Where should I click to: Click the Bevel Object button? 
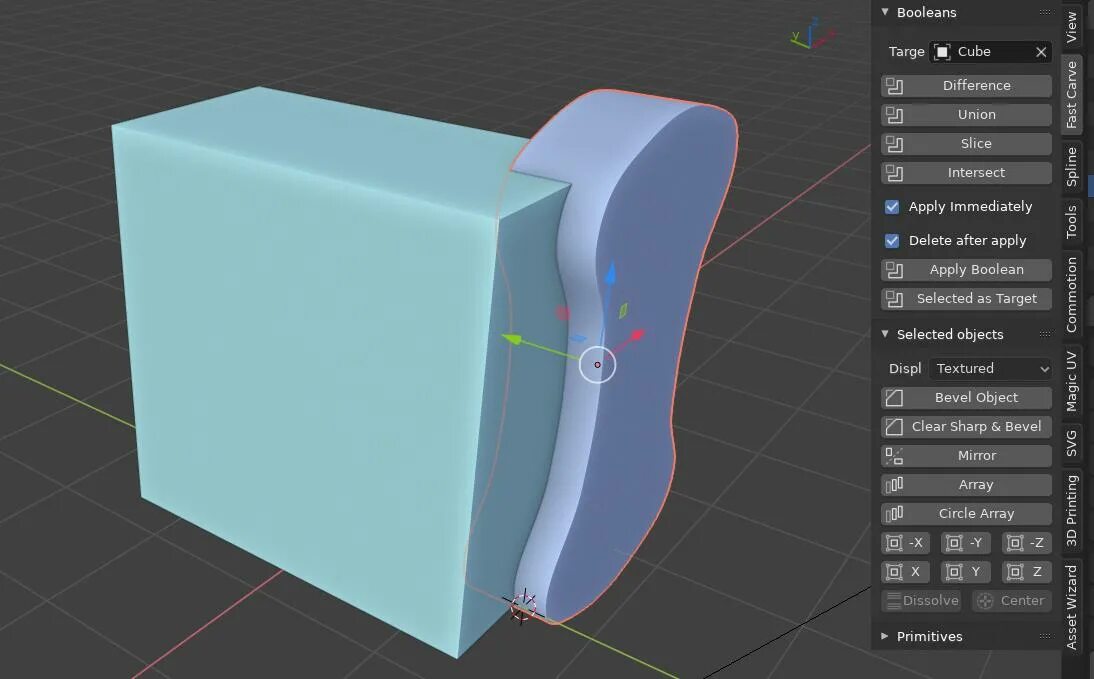966,398
